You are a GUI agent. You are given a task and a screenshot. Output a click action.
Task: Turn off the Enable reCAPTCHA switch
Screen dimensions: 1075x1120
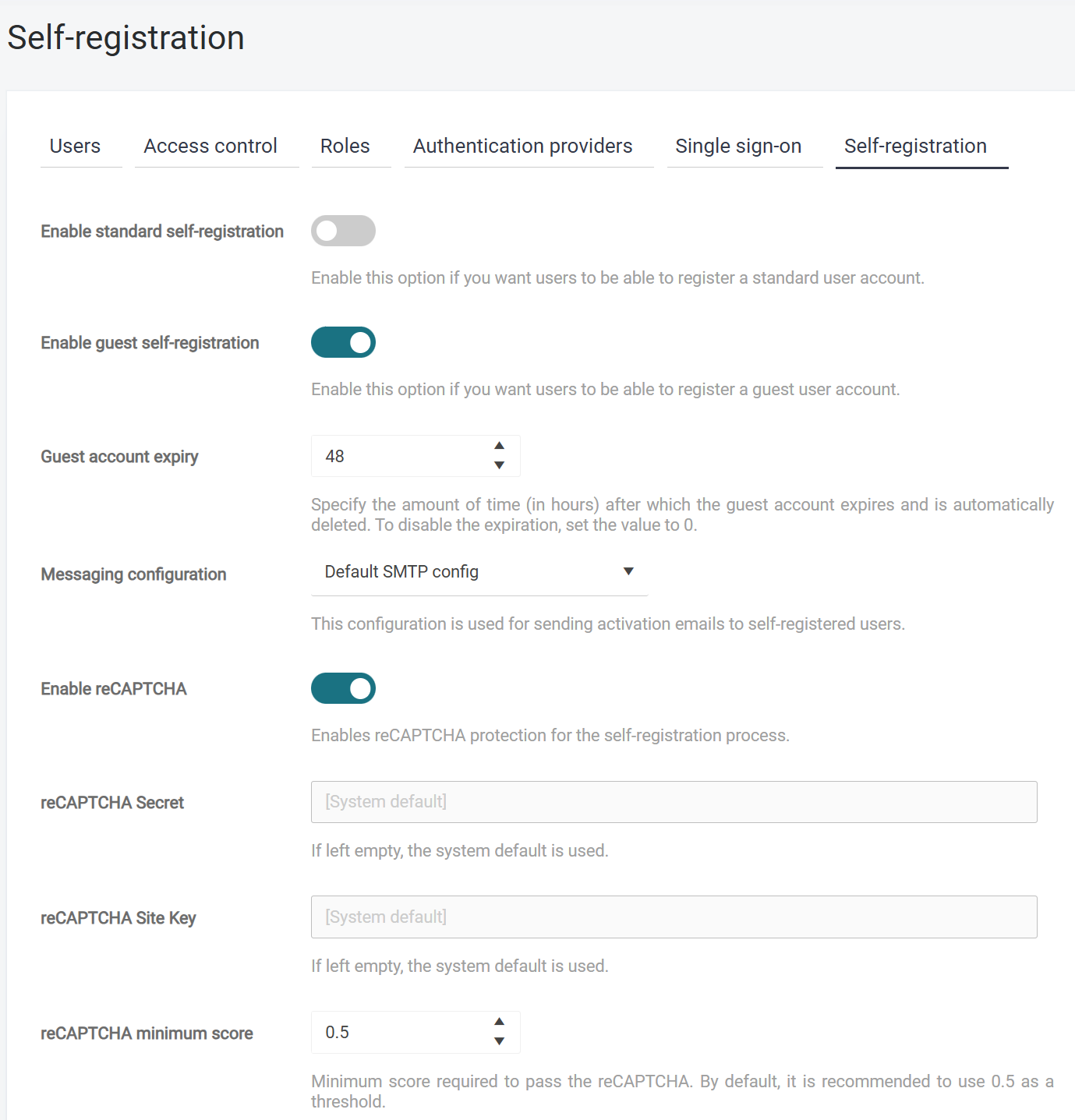click(x=343, y=688)
